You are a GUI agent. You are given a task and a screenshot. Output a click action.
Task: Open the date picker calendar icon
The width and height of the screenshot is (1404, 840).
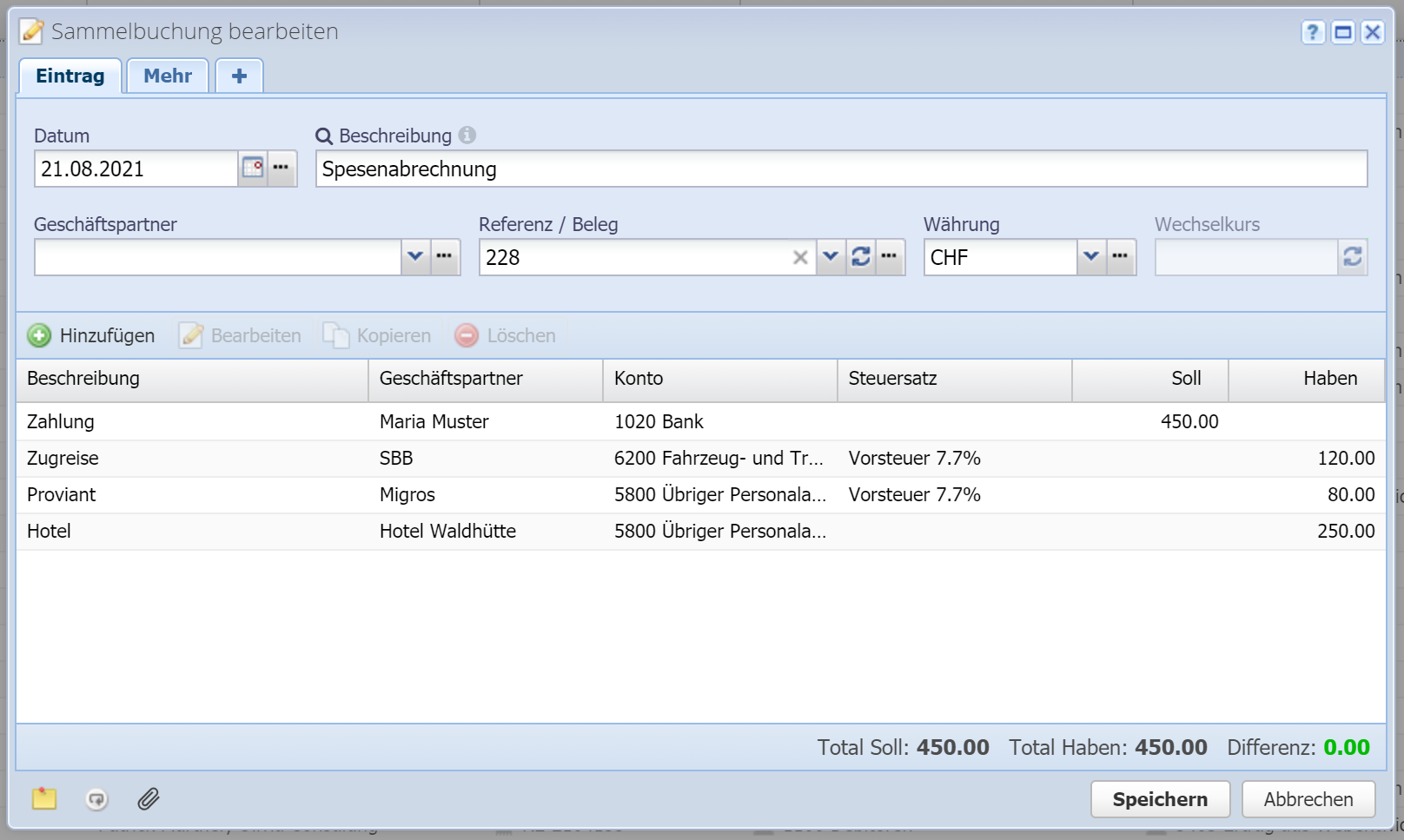coord(252,168)
